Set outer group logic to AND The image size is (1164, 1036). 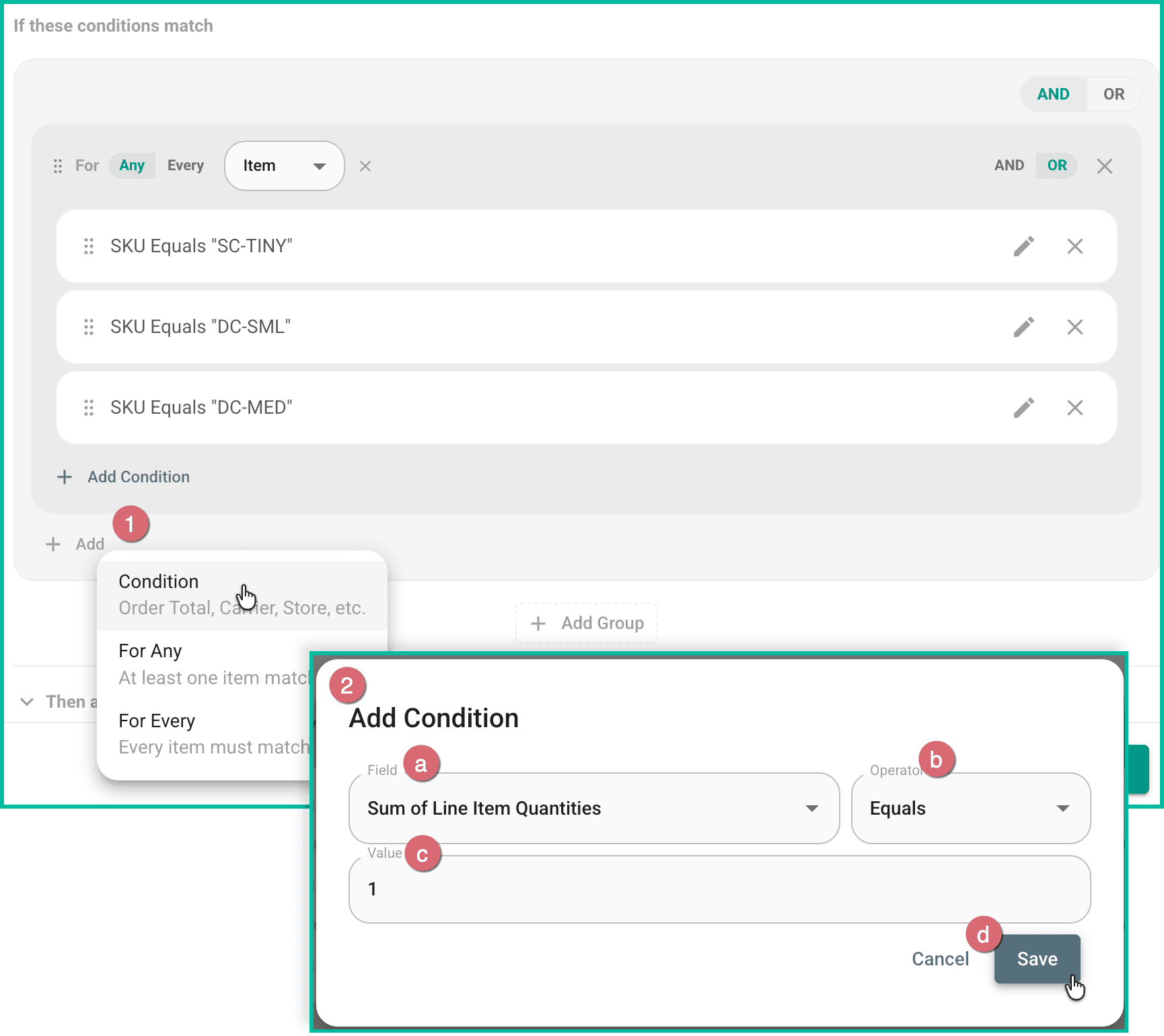(1053, 94)
